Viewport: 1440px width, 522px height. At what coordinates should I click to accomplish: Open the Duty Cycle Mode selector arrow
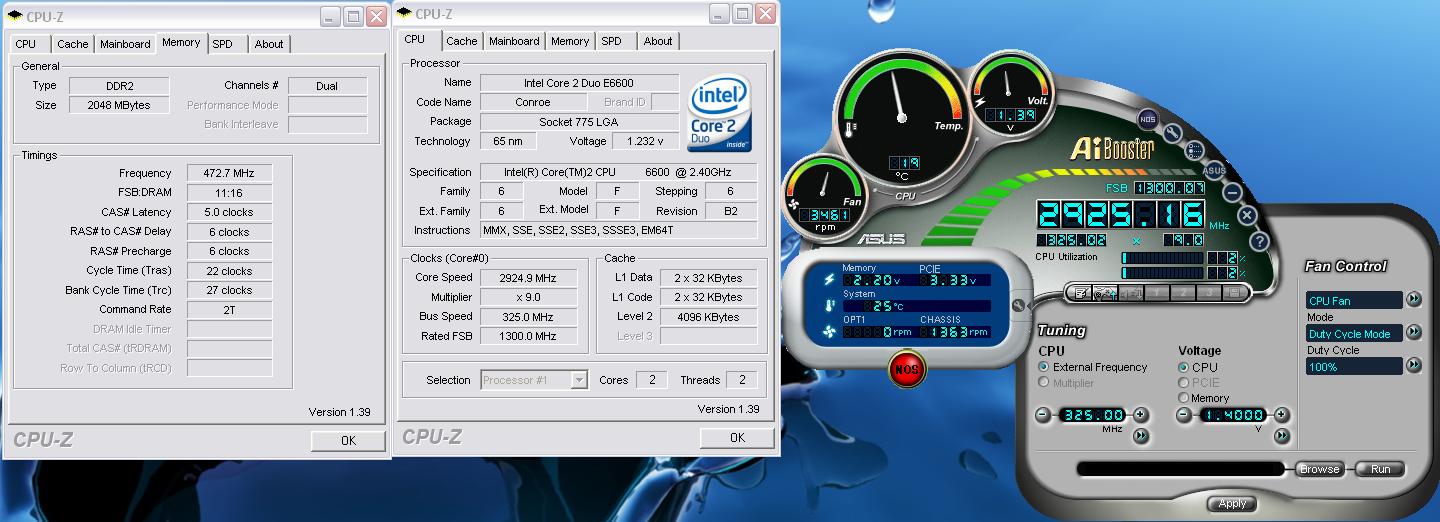click(x=1414, y=332)
